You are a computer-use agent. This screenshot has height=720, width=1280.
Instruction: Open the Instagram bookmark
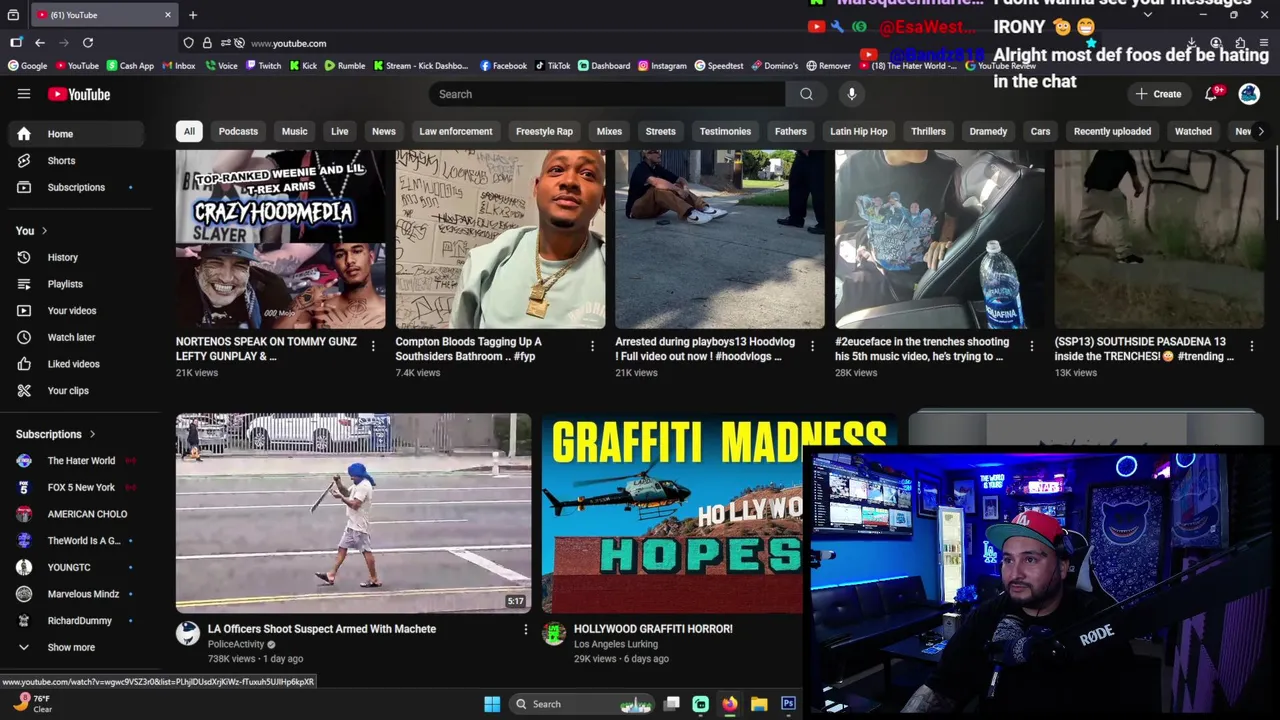tap(662, 66)
